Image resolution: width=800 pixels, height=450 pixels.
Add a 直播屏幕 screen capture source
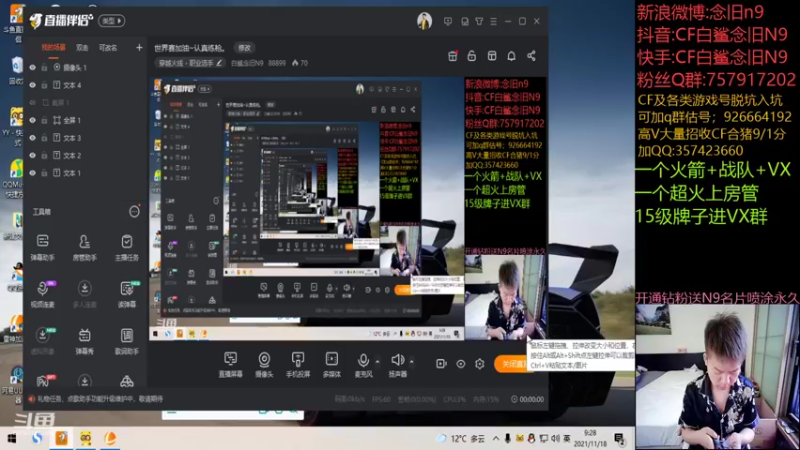231,365
